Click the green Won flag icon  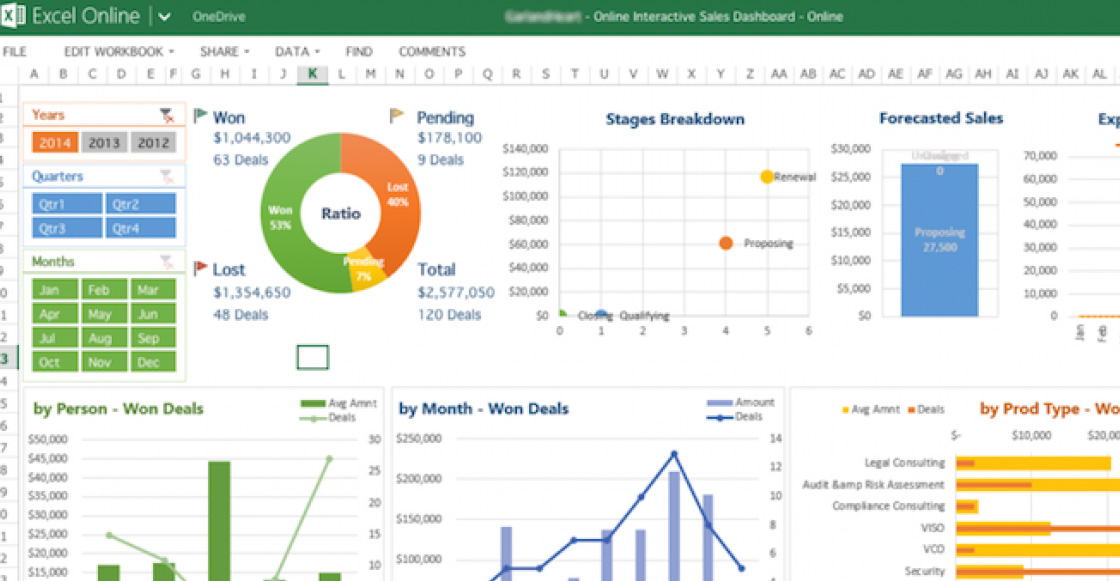(200, 117)
